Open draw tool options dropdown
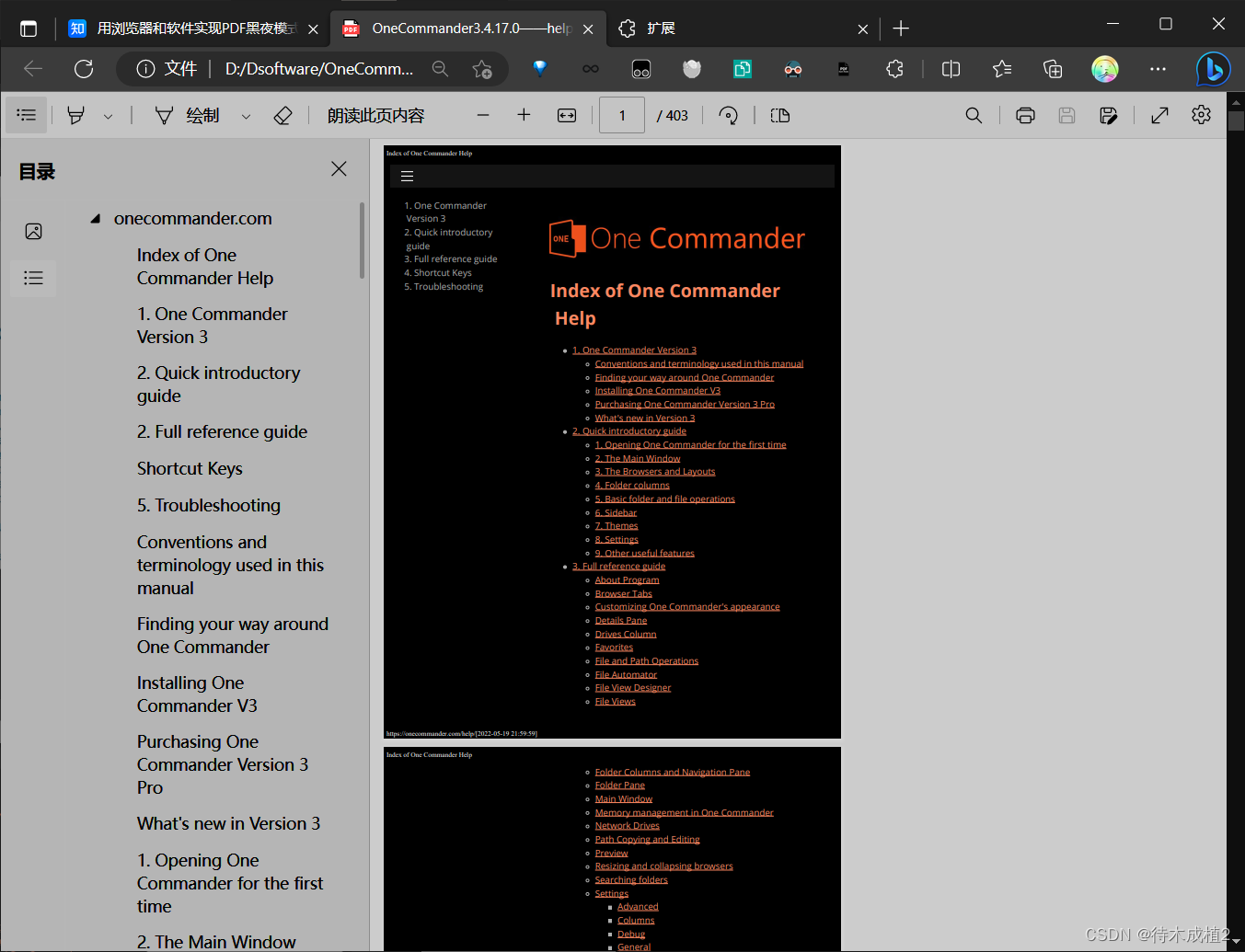The width and height of the screenshot is (1245, 952). pyautogui.click(x=246, y=116)
